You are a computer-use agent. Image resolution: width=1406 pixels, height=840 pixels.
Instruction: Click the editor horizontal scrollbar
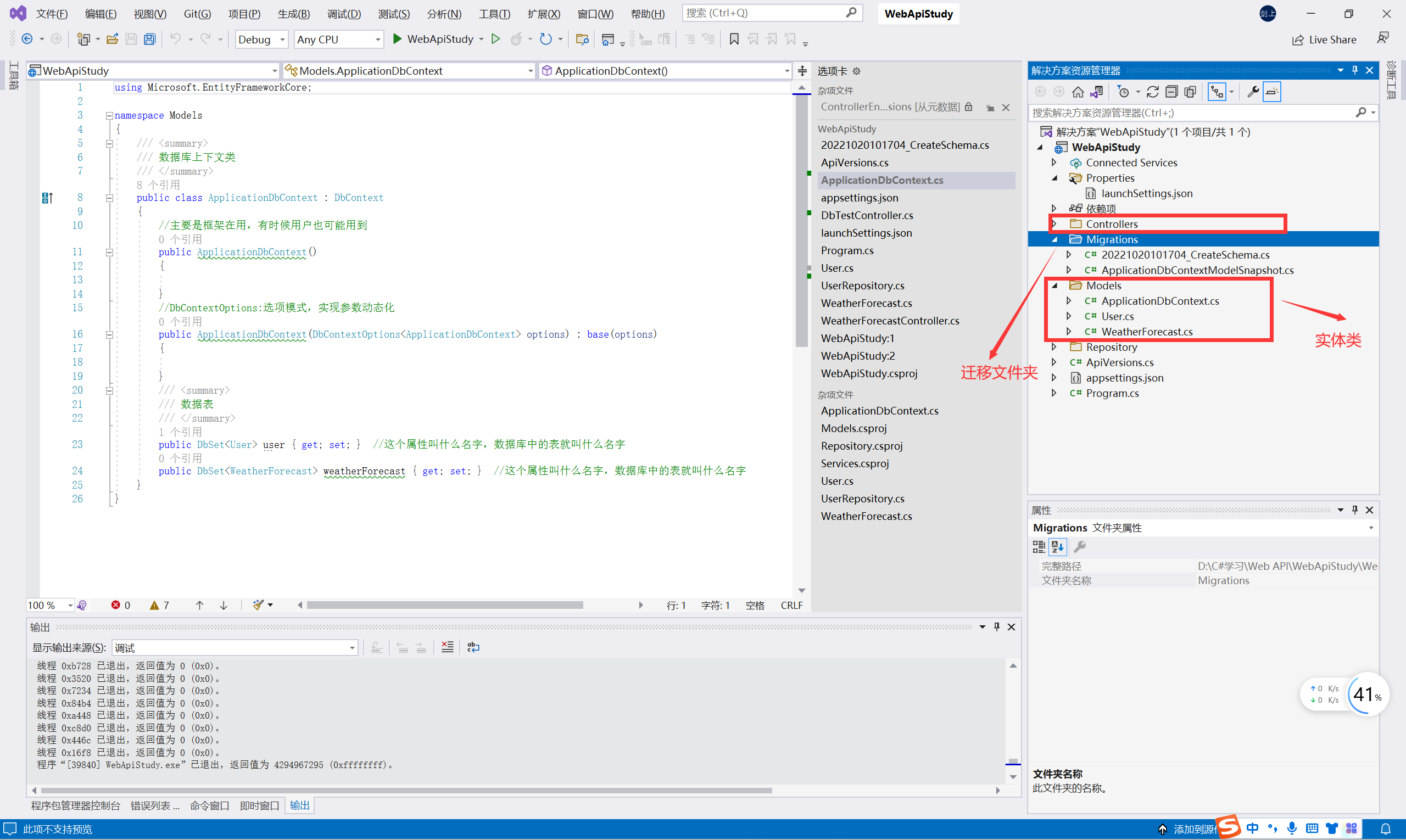(x=444, y=605)
